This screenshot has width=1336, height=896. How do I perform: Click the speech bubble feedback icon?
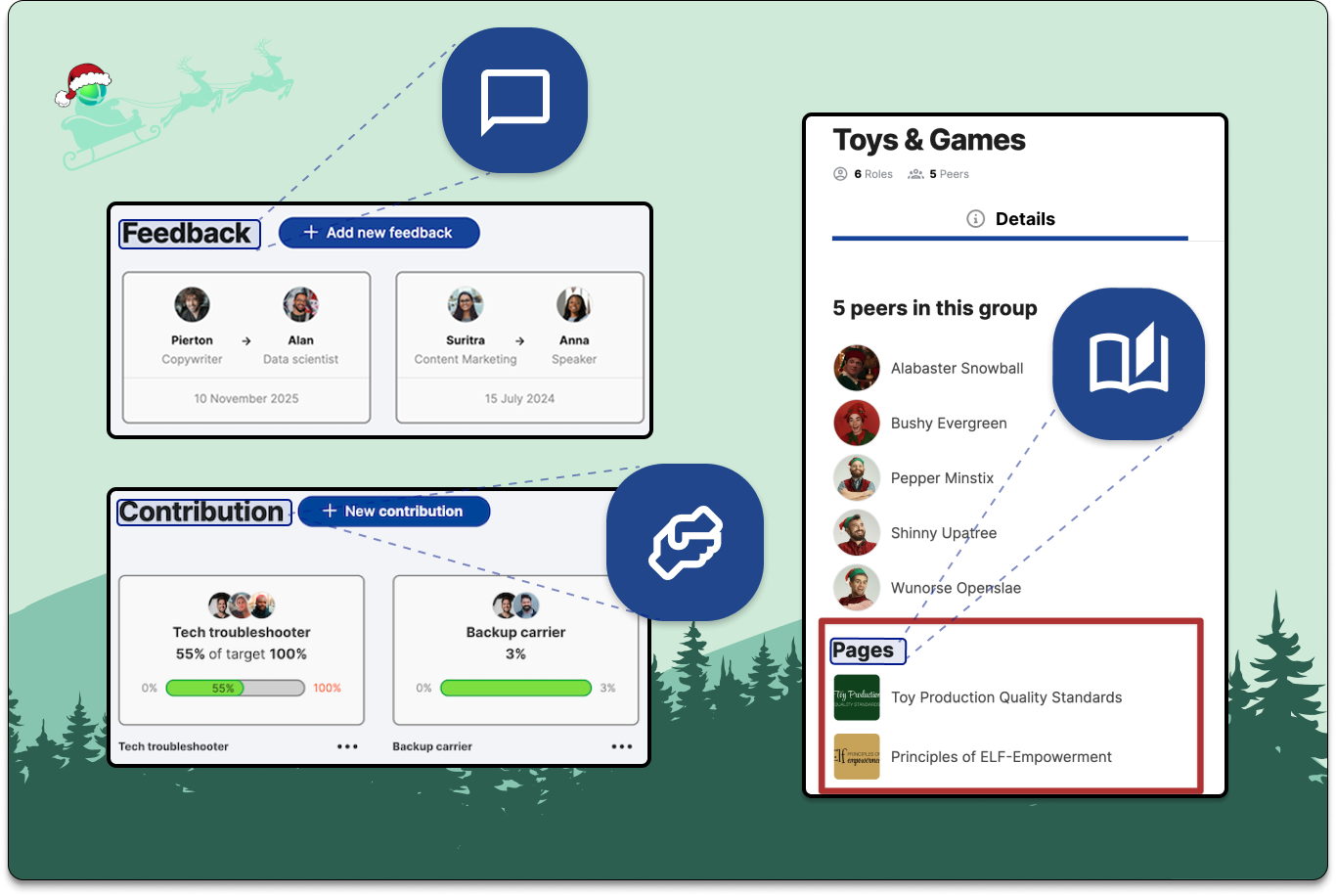514,99
